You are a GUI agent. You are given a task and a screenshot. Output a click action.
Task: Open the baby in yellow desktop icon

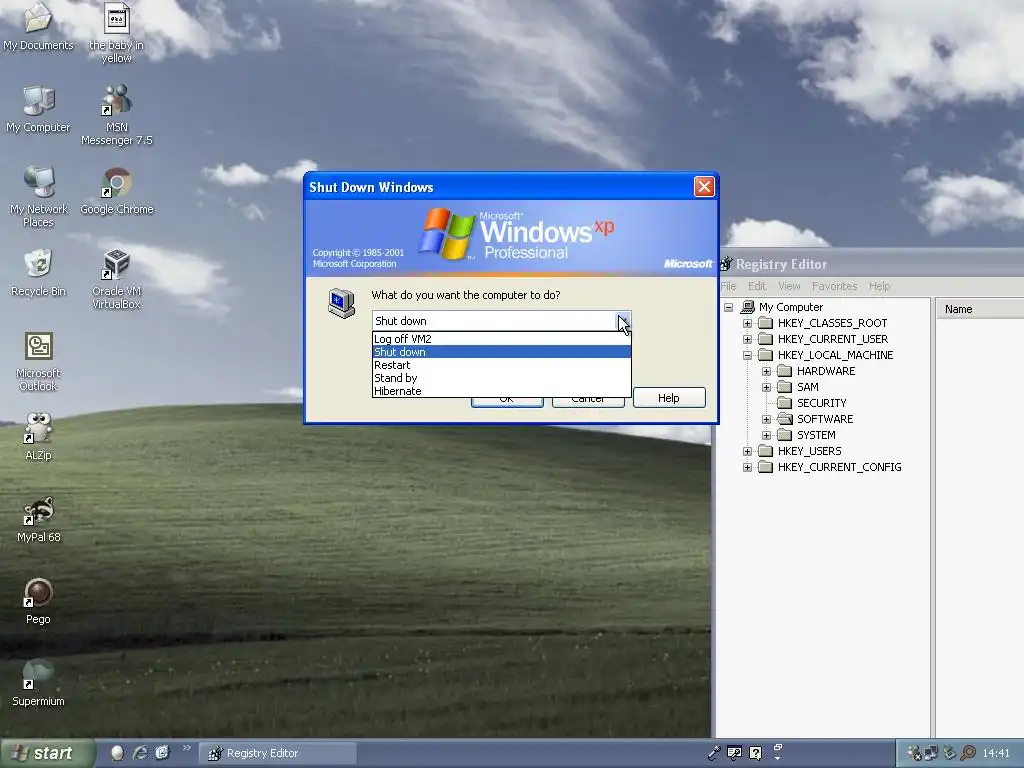pyautogui.click(x=116, y=33)
